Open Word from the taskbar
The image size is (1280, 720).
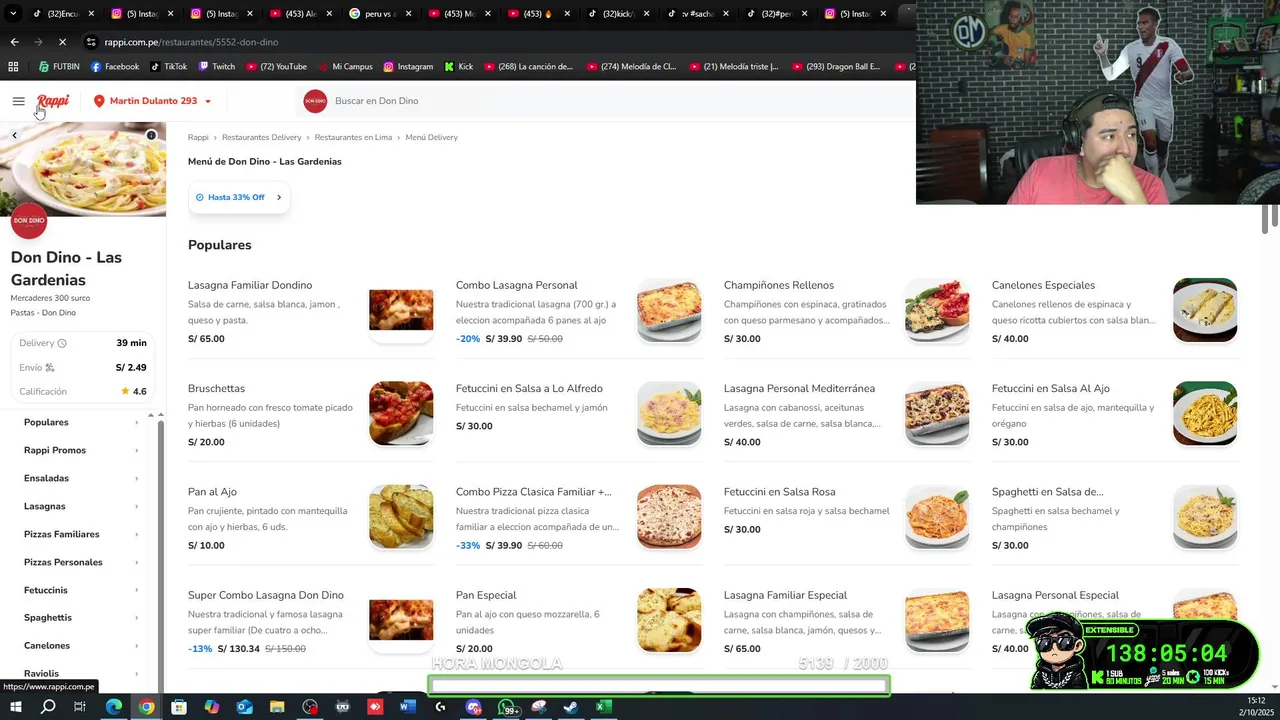click(407, 707)
